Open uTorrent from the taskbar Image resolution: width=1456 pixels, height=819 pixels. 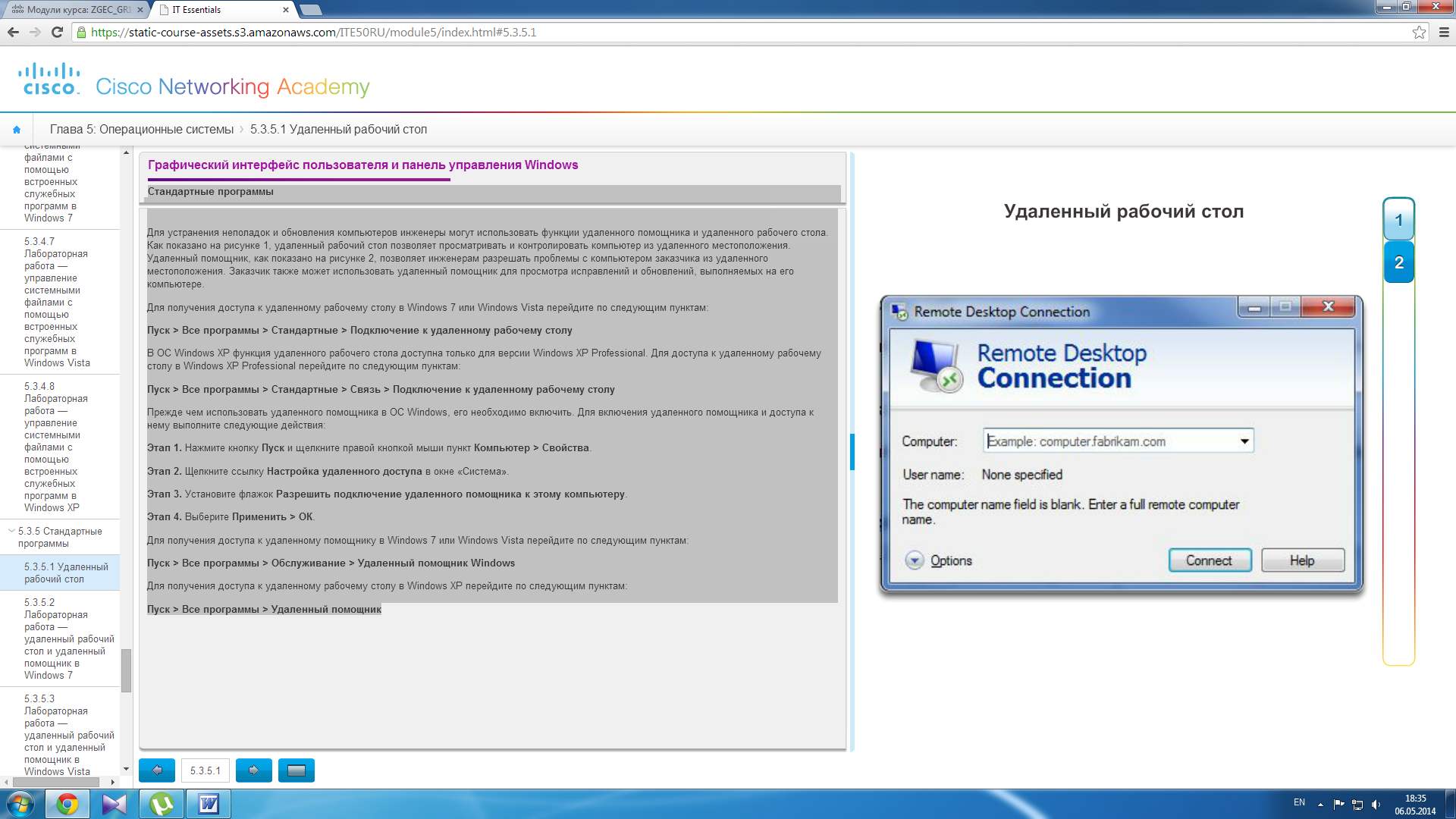pyautogui.click(x=162, y=804)
